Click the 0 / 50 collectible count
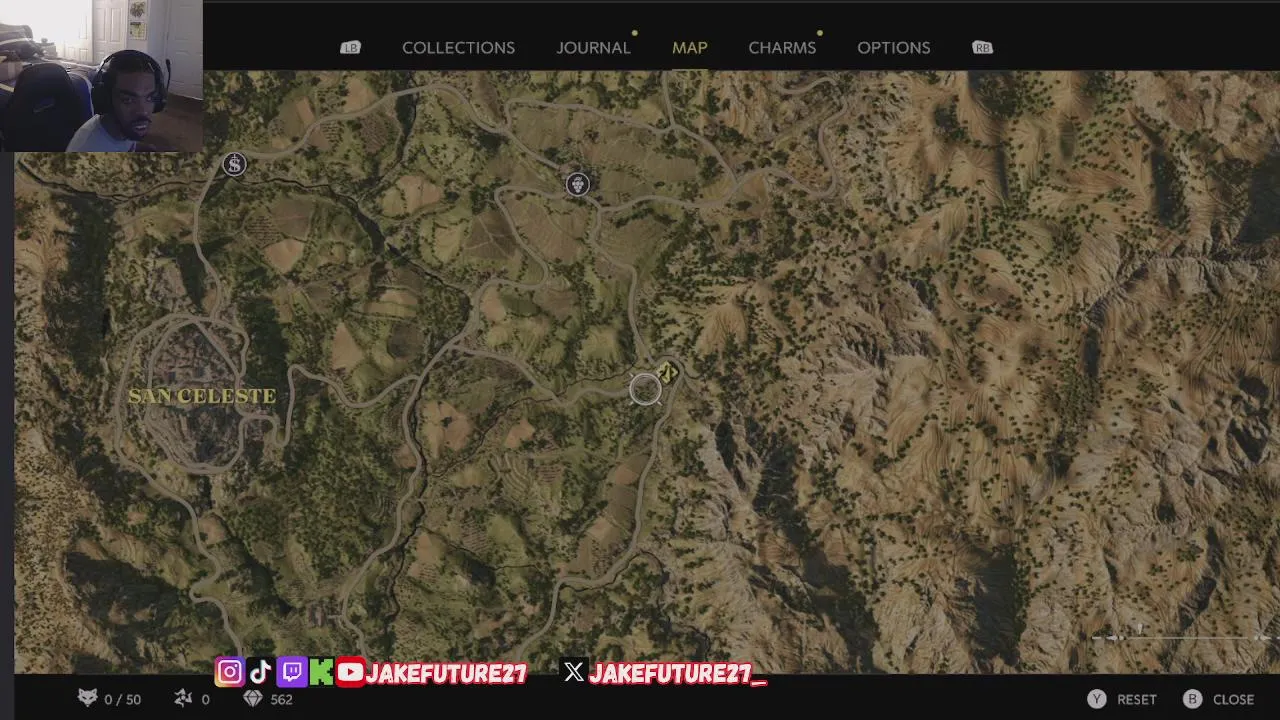 coord(122,700)
